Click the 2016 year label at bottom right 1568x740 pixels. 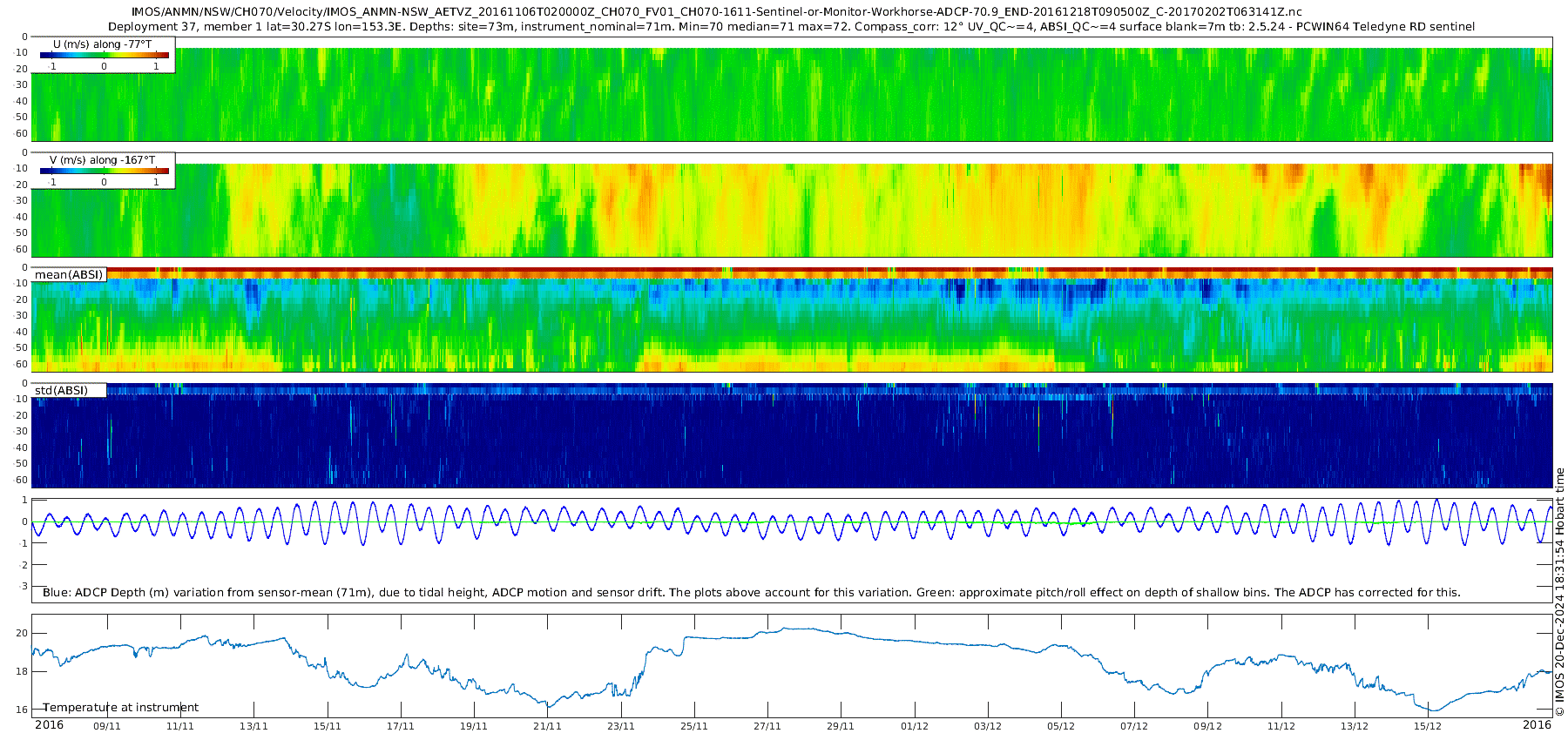[x=1537, y=725]
